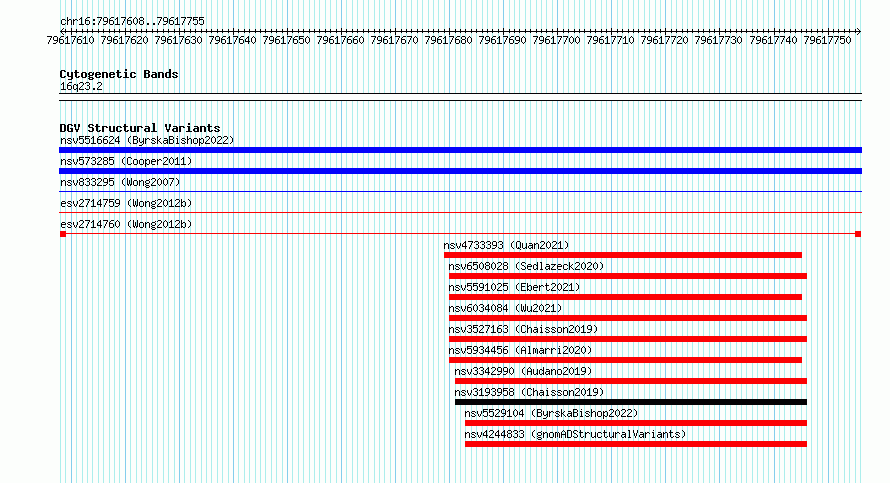The height and width of the screenshot is (483, 890).
Task: Open nsv3193958 (Chaisson2019) variant label
Action: point(529,392)
